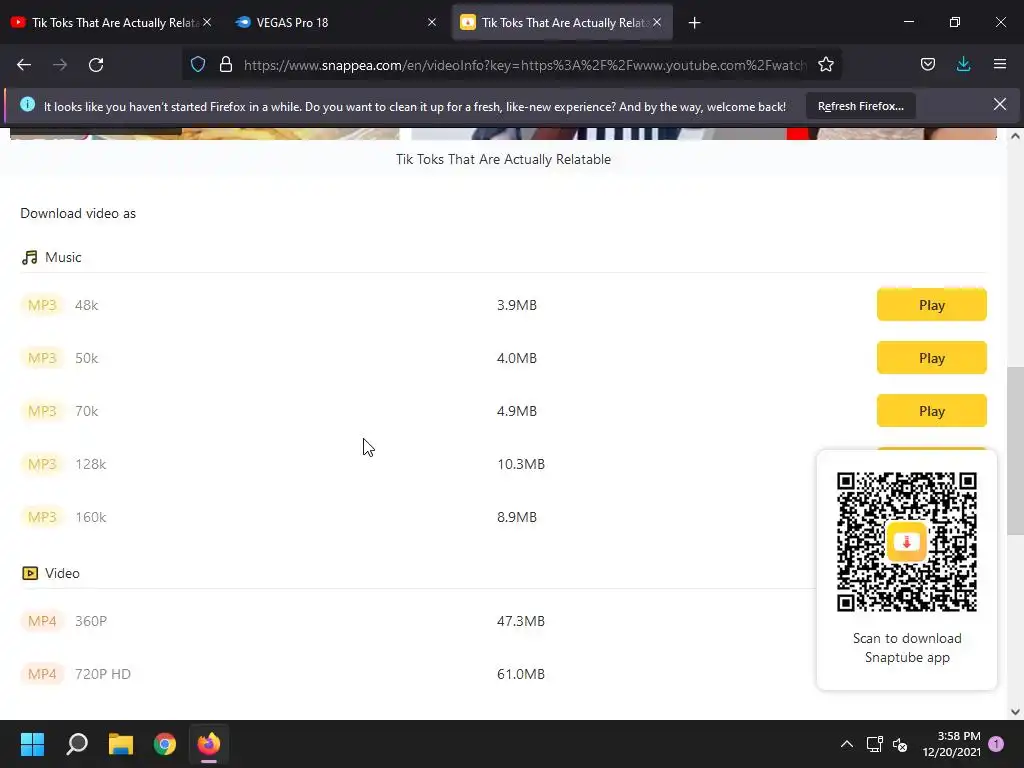Screen dimensions: 1024x768
Task: Click the MP4 badge for 360P
Action: pos(42,621)
